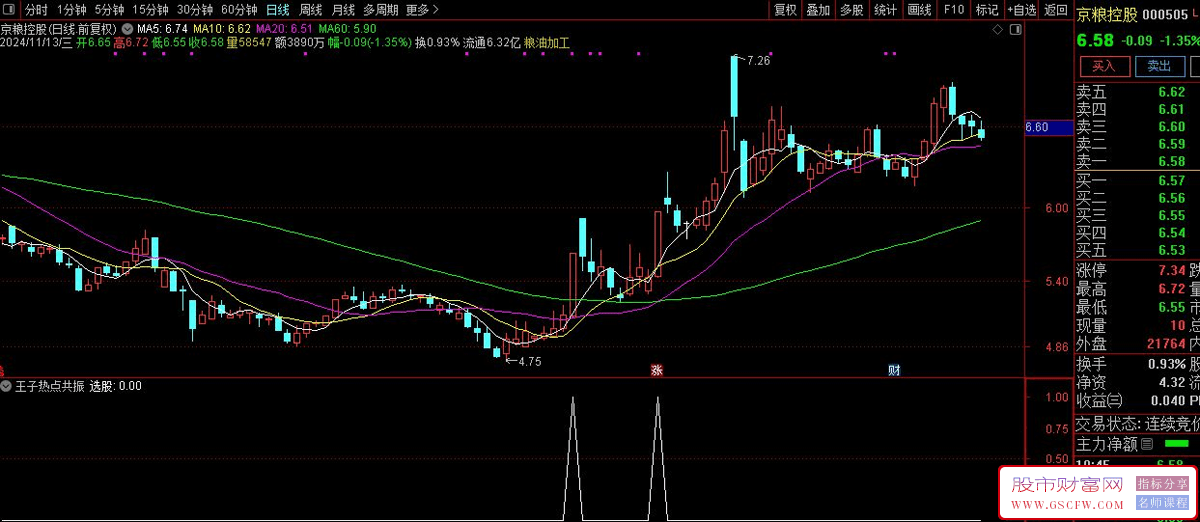The height and width of the screenshot is (522, 1200).
Task: Click the red 买入 buy button
Action: pos(1103,66)
